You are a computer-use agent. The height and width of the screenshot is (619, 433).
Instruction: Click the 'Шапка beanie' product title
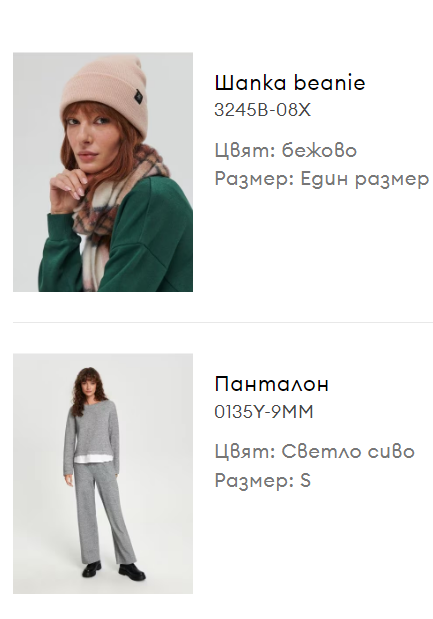tap(290, 83)
